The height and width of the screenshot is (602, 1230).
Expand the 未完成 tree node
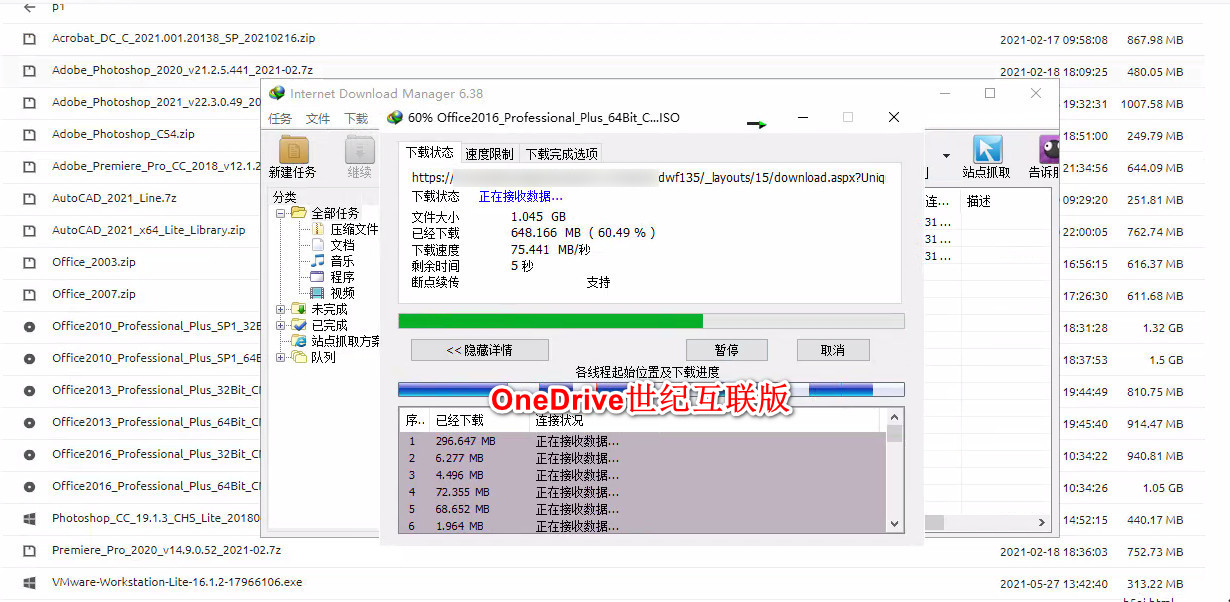point(281,309)
